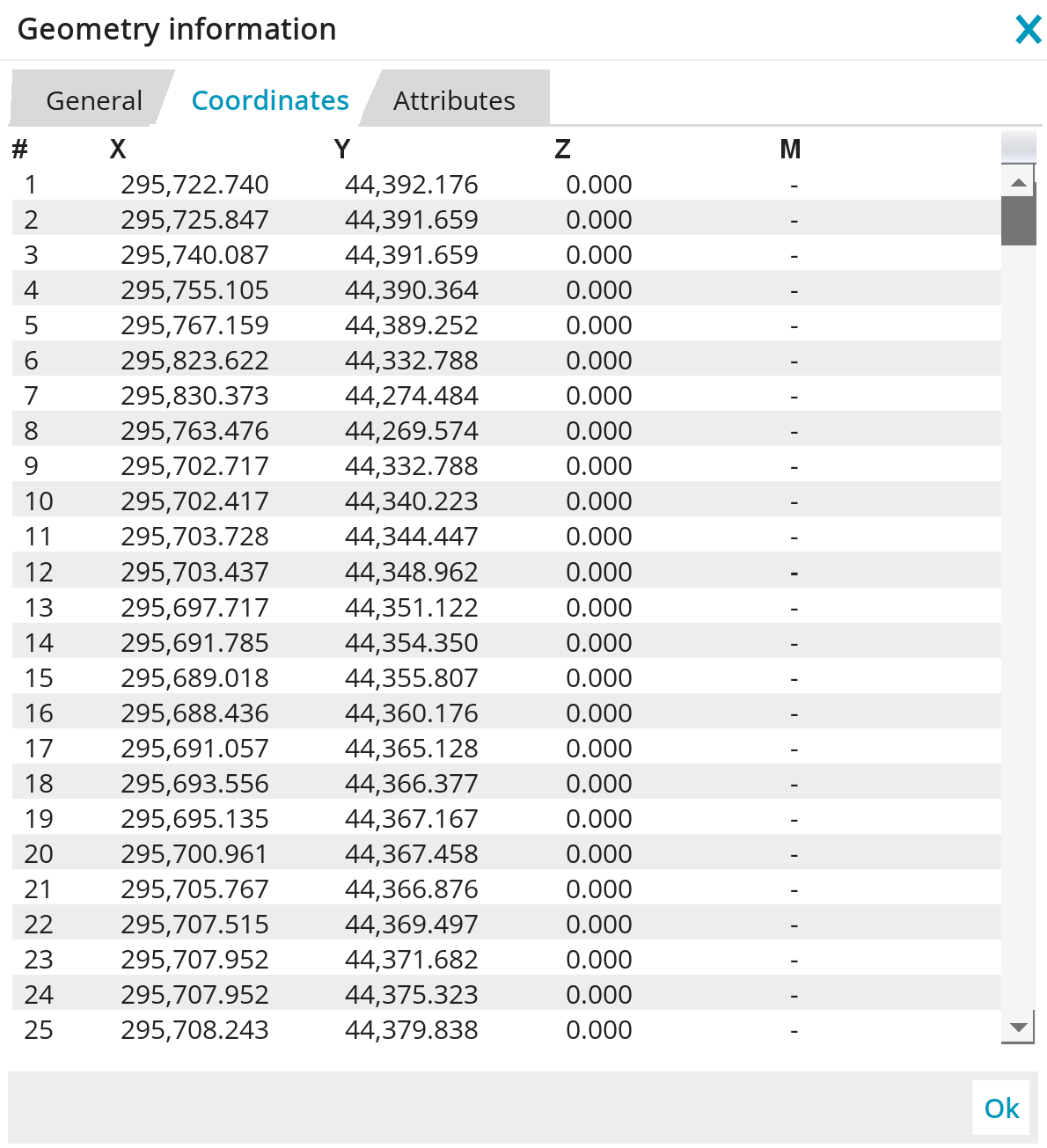Select Y value 44,392.176
The width and height of the screenshot is (1047, 1148).
point(411,185)
